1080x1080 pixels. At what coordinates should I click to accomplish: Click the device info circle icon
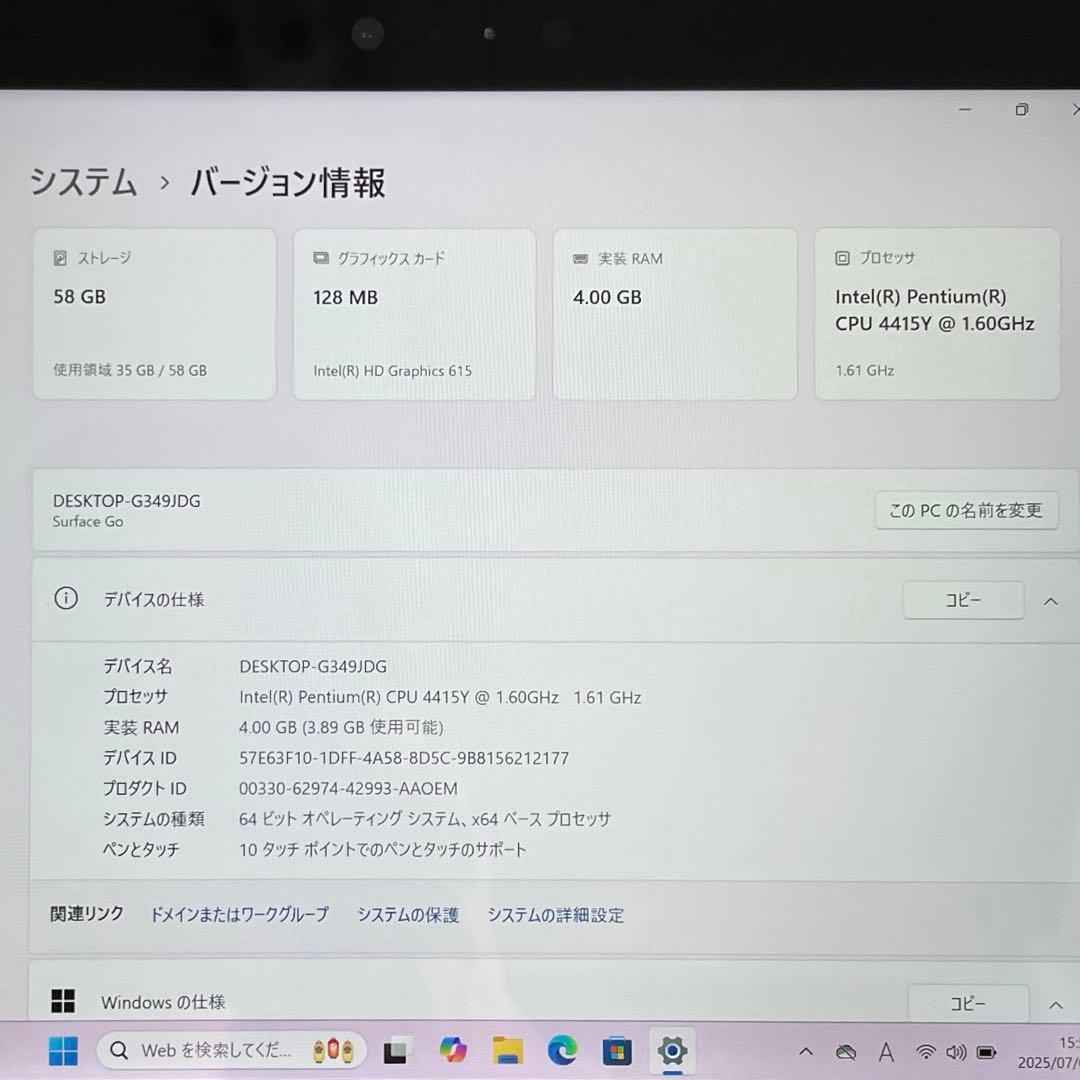point(66,599)
